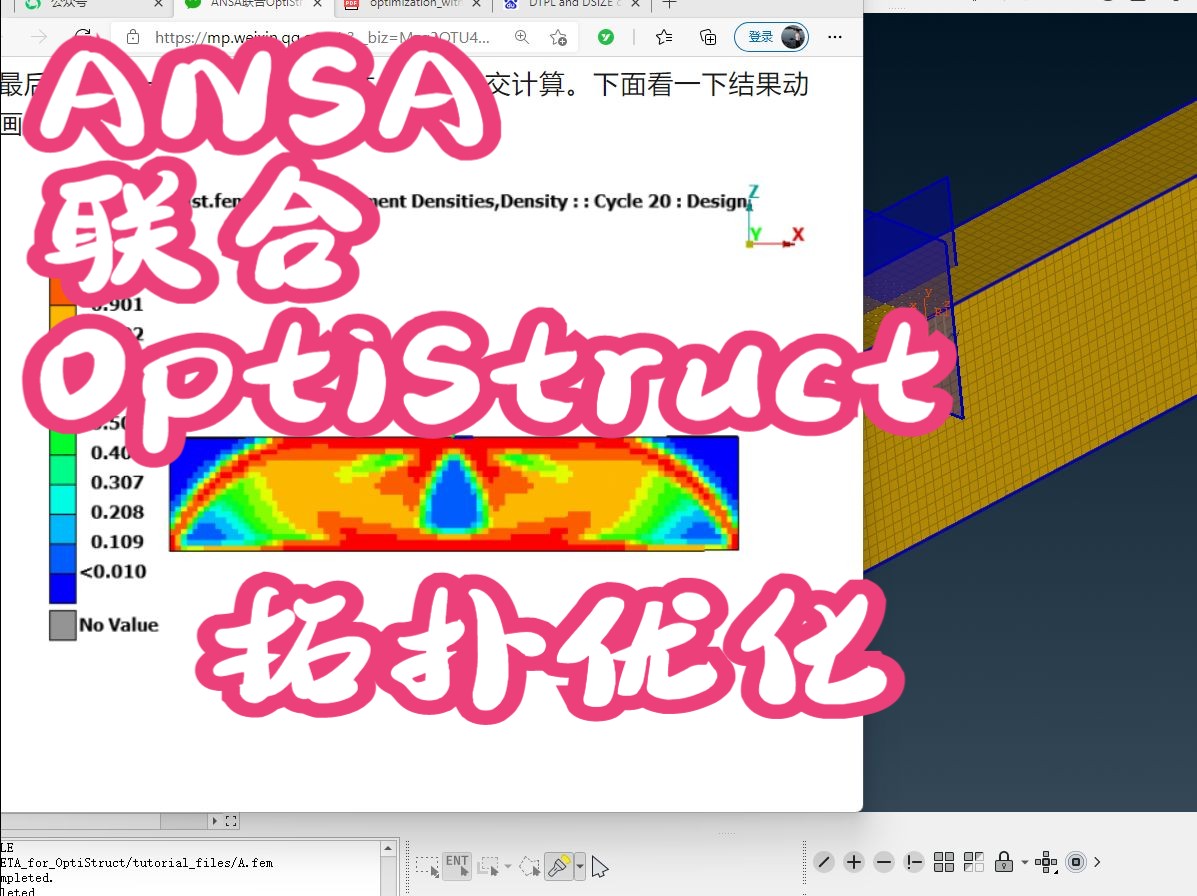The image size is (1197, 896).
Task: Click the ANSA cross-shaped squares icon
Action: [x=1046, y=862]
